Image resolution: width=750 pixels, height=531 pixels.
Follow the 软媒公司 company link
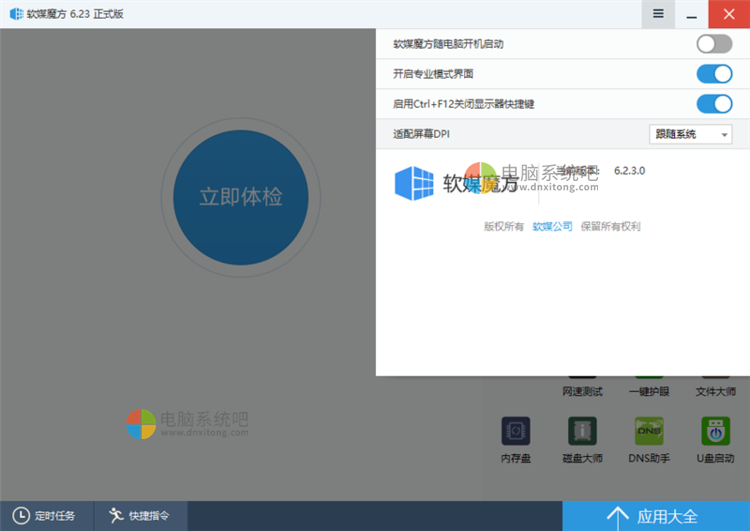552,227
